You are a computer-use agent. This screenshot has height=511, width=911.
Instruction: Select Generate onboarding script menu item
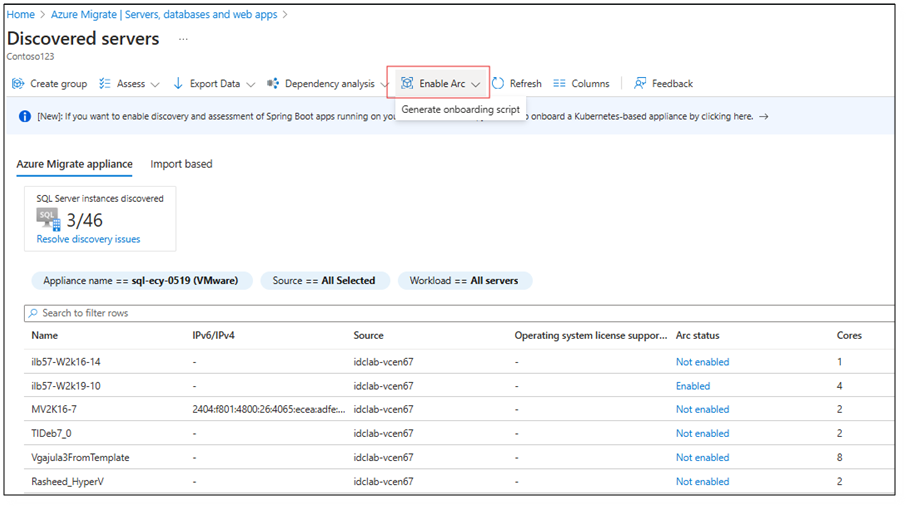tap(461, 109)
